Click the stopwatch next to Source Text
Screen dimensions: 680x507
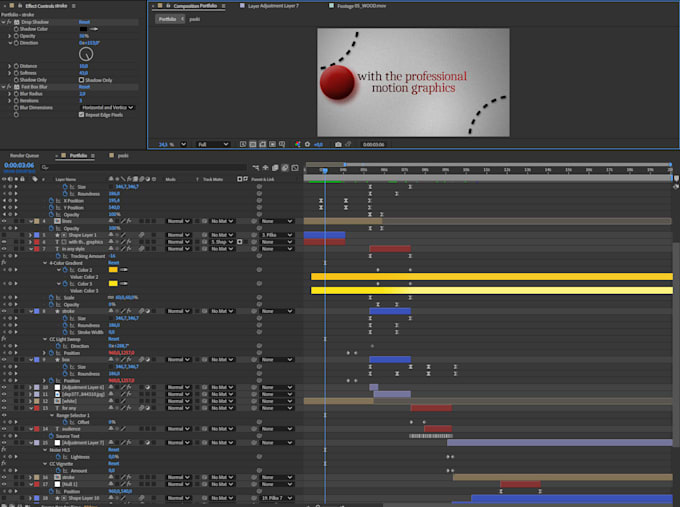coord(51,436)
